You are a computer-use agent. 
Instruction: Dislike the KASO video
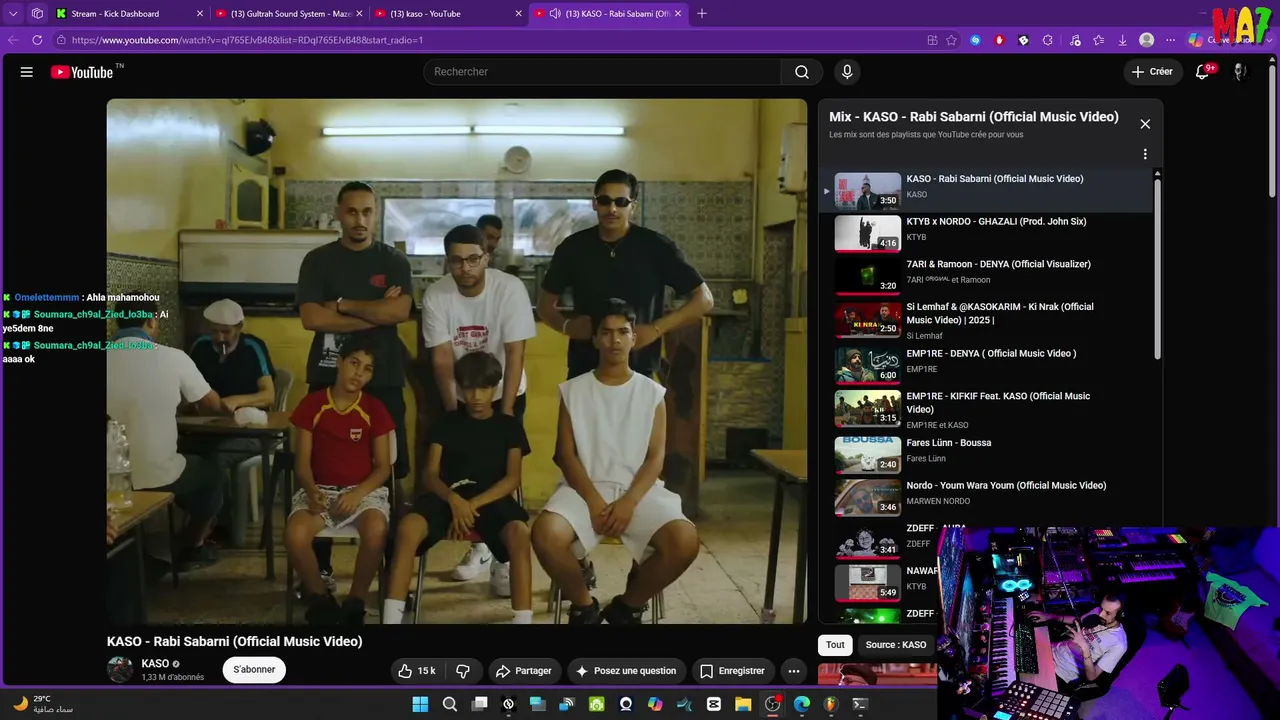[x=463, y=671]
